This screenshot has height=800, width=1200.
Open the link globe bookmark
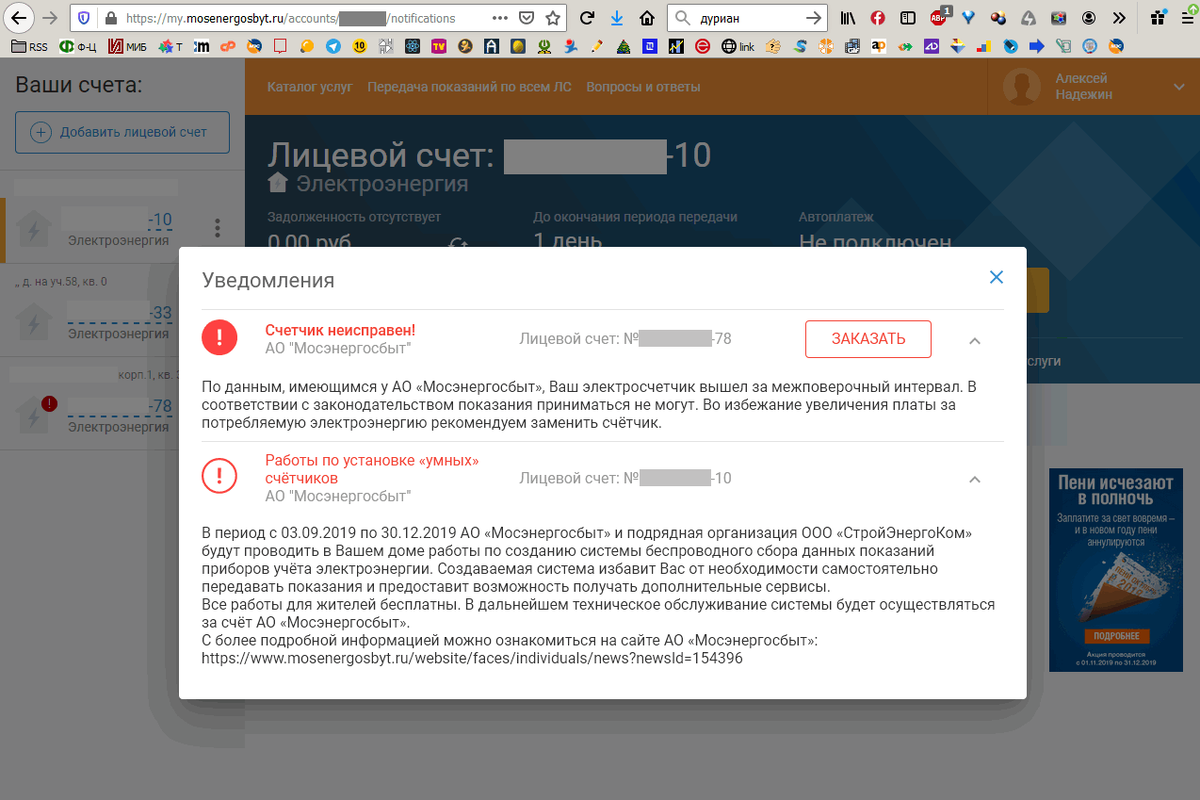[x=739, y=46]
